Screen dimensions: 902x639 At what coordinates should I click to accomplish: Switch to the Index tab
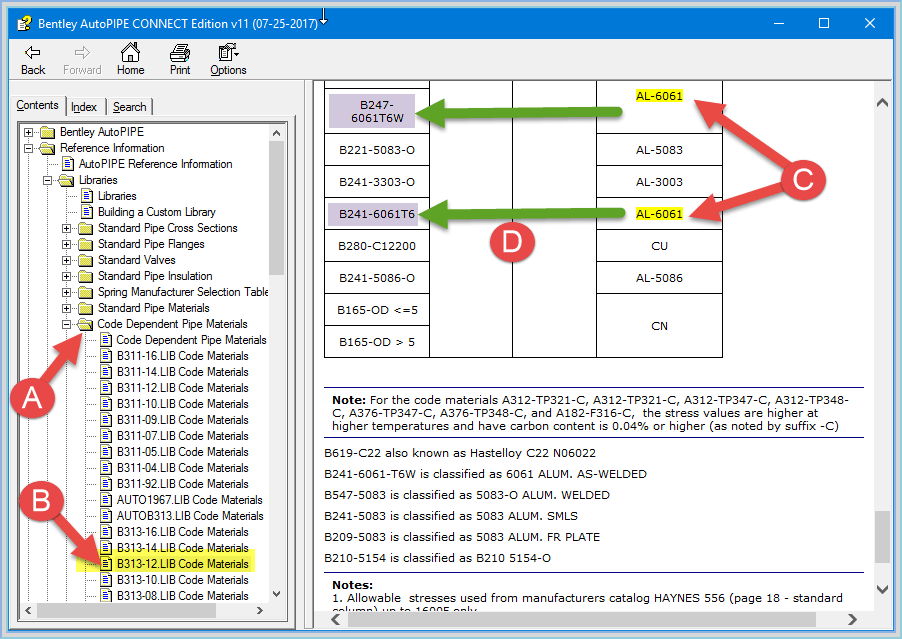pos(84,107)
